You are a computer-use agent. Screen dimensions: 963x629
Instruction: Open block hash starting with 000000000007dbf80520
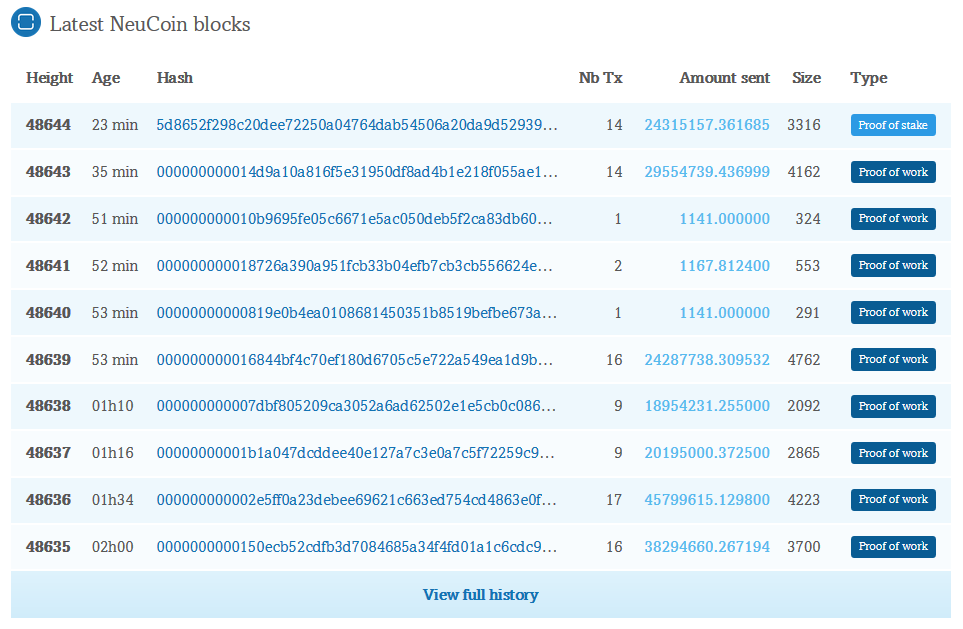(356, 406)
